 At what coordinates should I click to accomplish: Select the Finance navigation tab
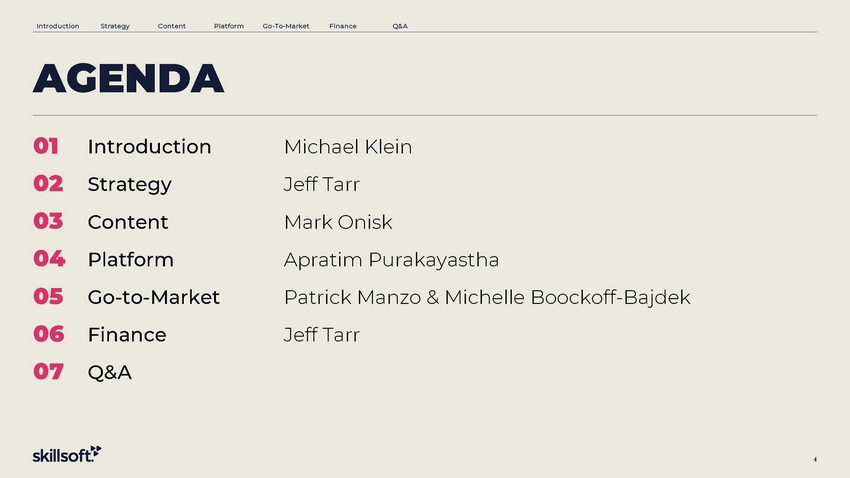(x=343, y=26)
